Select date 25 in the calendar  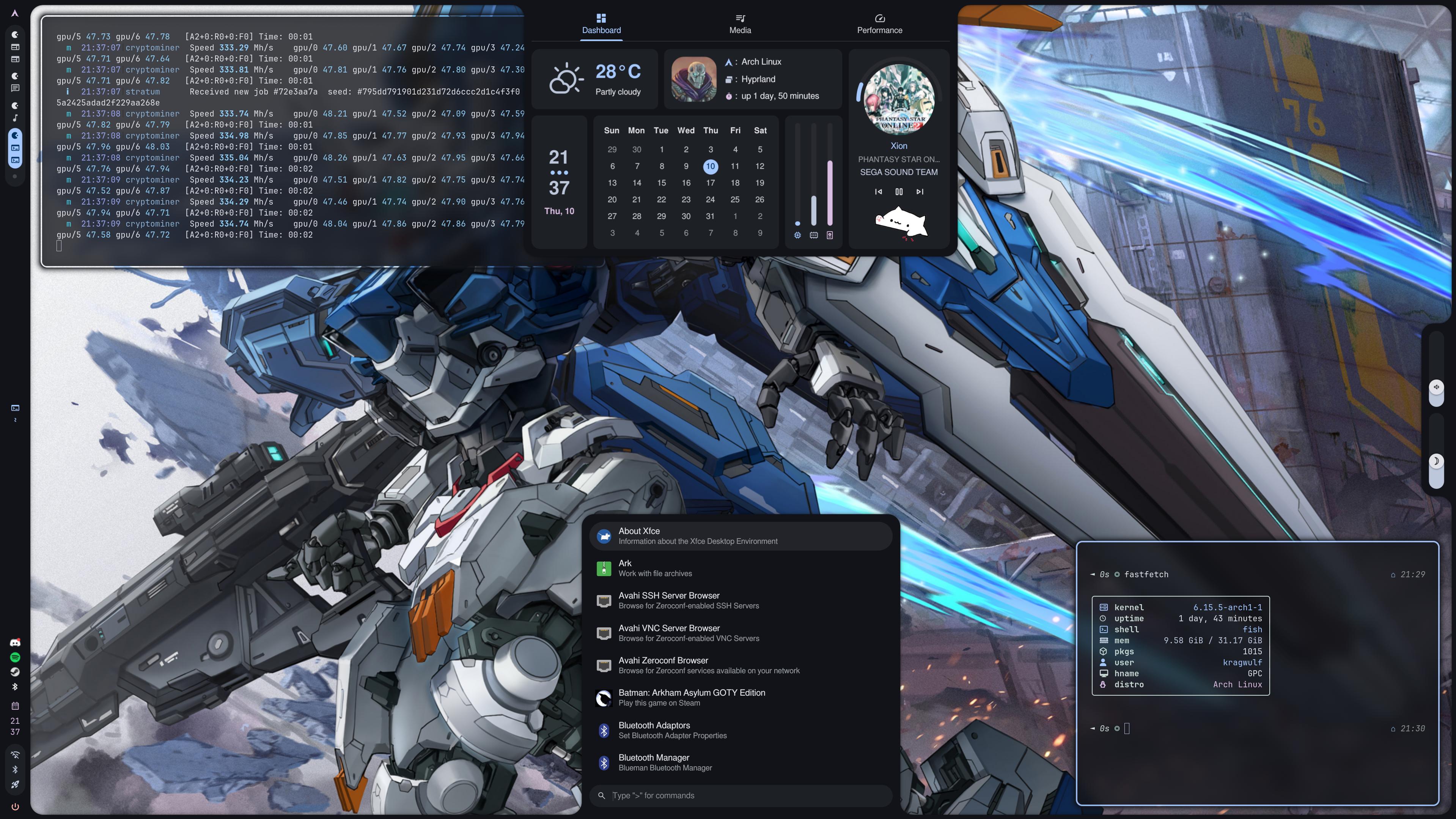tap(735, 200)
